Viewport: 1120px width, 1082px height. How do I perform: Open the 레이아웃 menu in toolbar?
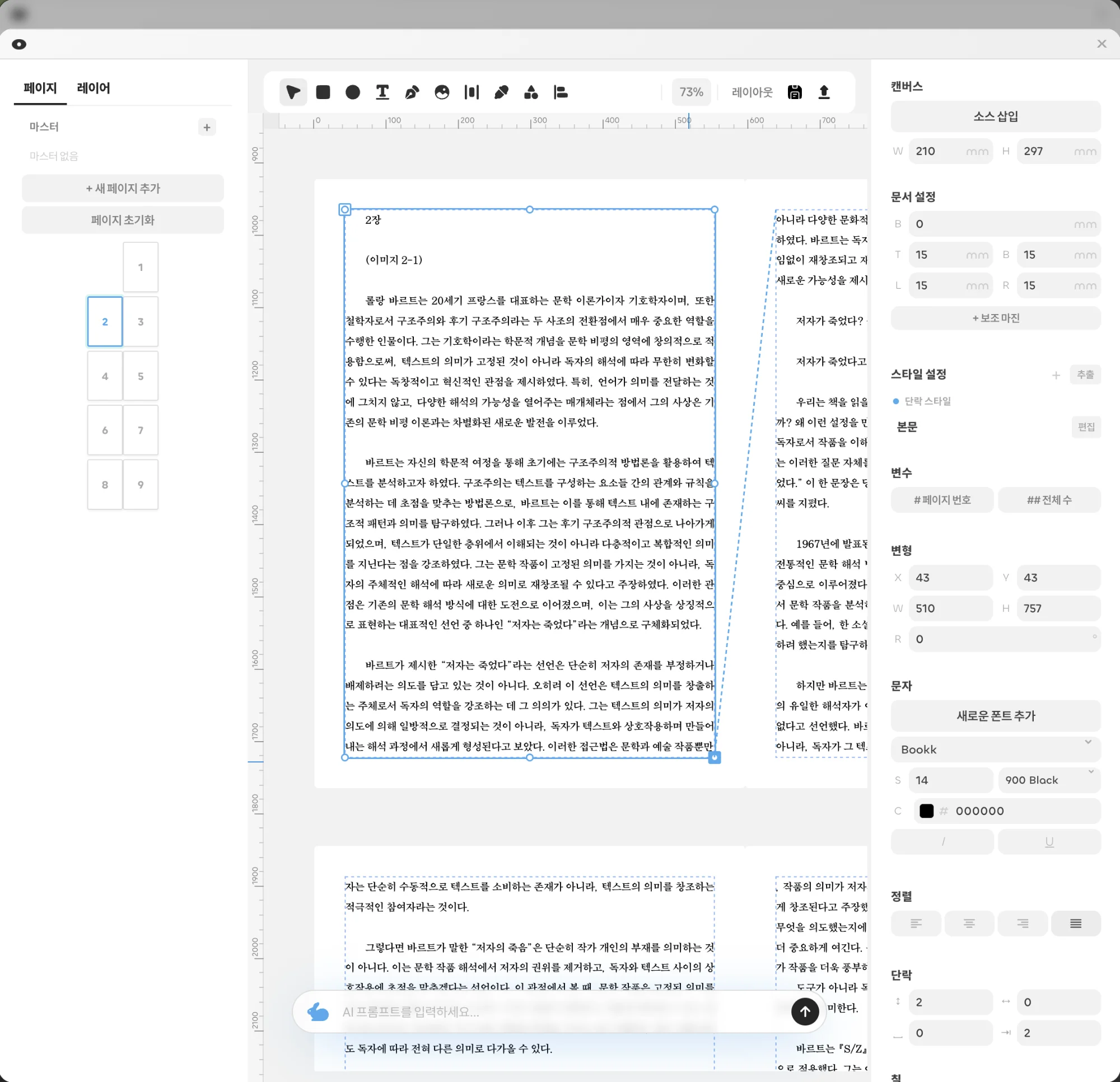coord(752,92)
